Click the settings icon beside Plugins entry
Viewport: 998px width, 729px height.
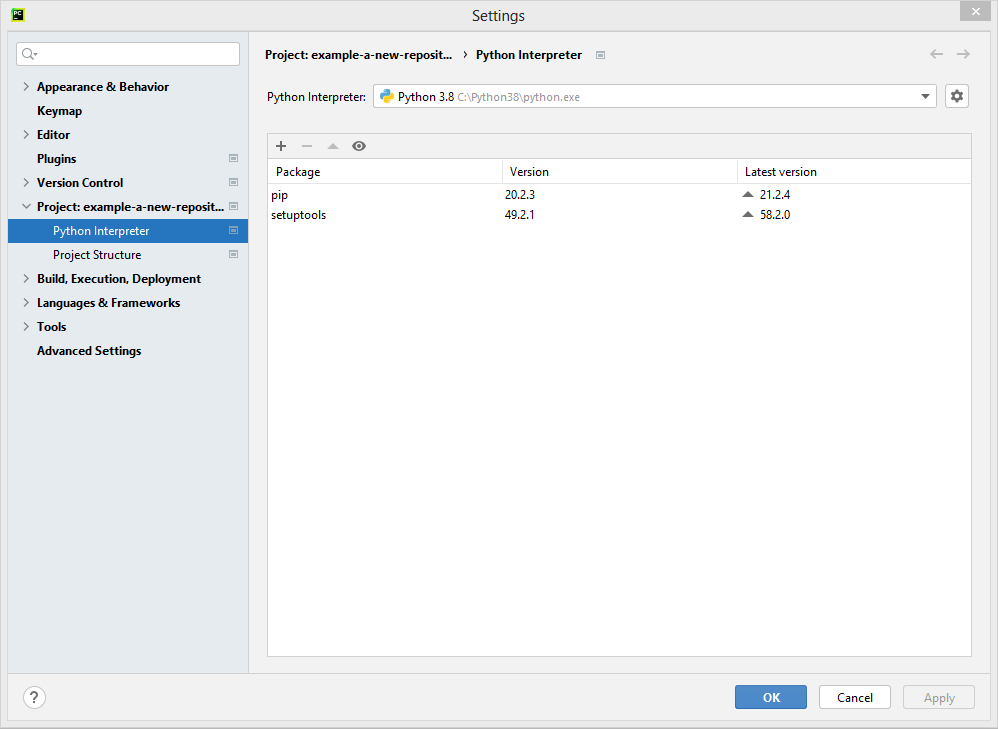tap(233, 158)
